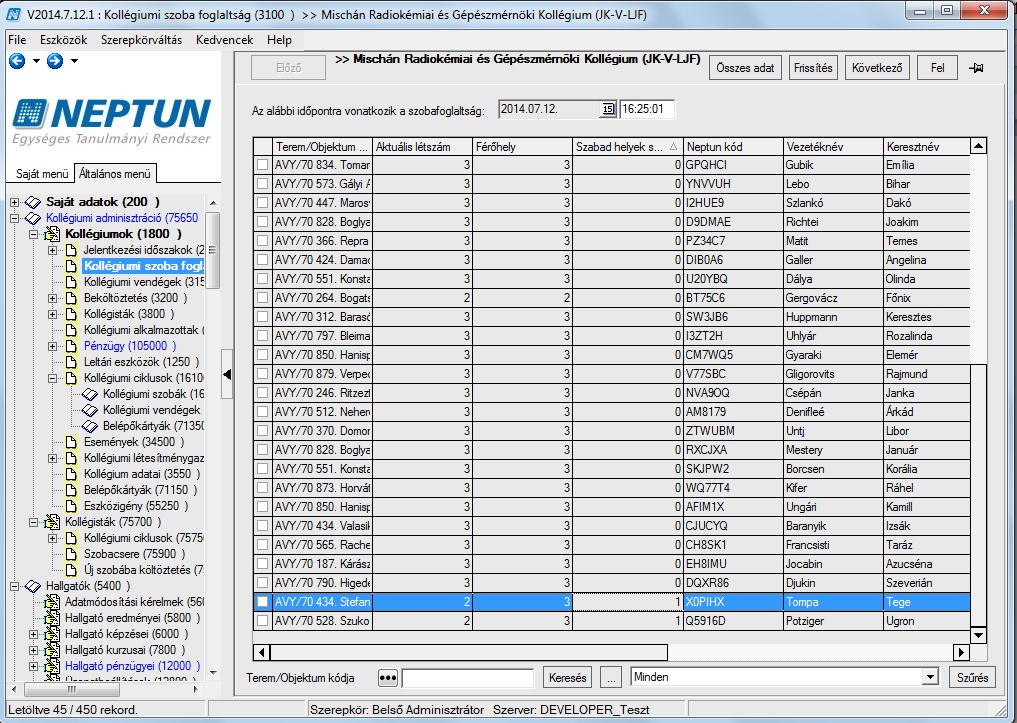Click the Fel button
Image resolution: width=1017 pixels, height=723 pixels.
tap(937, 67)
